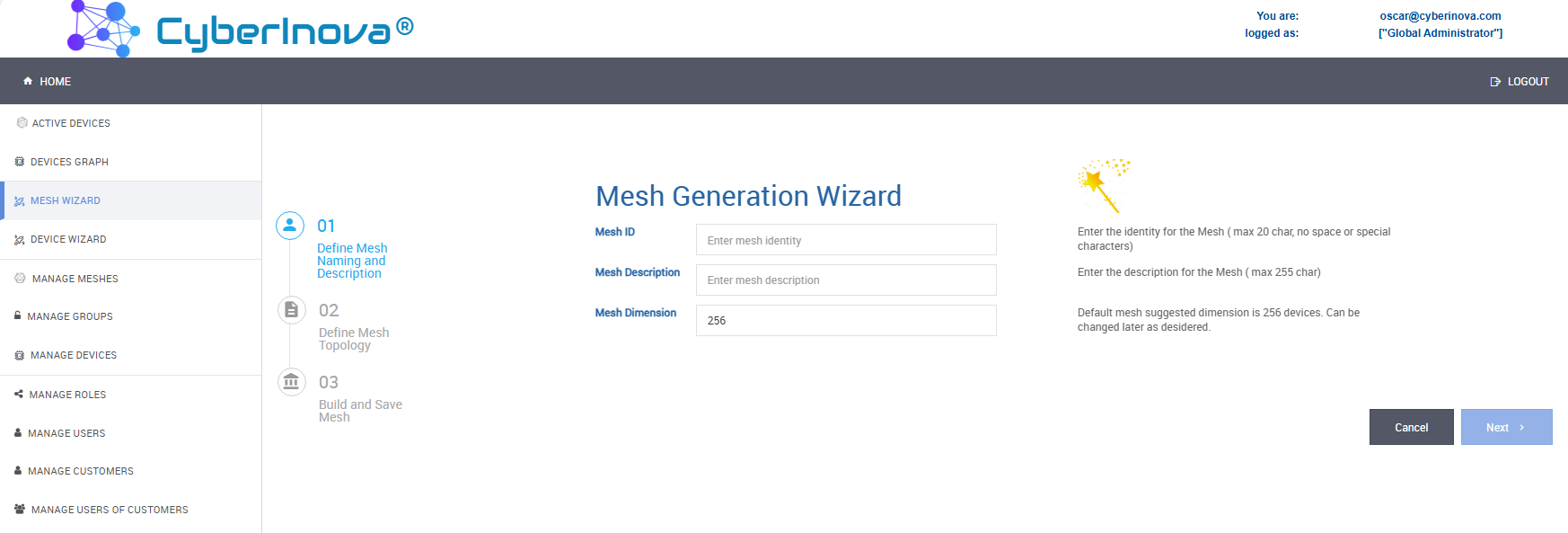The image size is (1568, 533).
Task: Click the step 03 building icon
Action: [291, 382]
